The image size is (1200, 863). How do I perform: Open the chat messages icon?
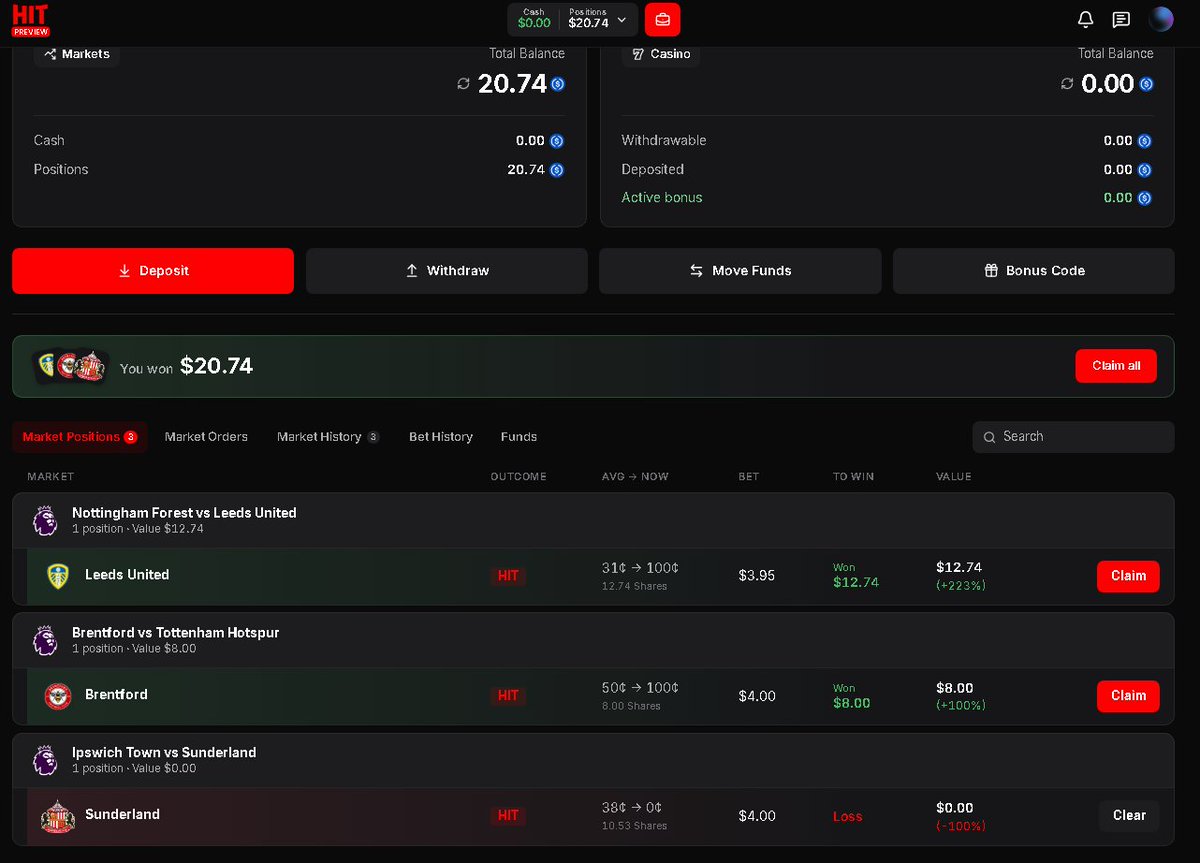click(1121, 19)
